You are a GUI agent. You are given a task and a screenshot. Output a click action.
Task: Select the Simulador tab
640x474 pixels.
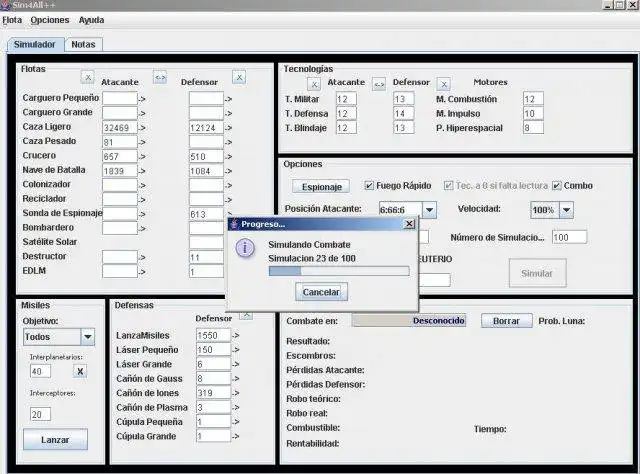pyautogui.click(x=35, y=45)
